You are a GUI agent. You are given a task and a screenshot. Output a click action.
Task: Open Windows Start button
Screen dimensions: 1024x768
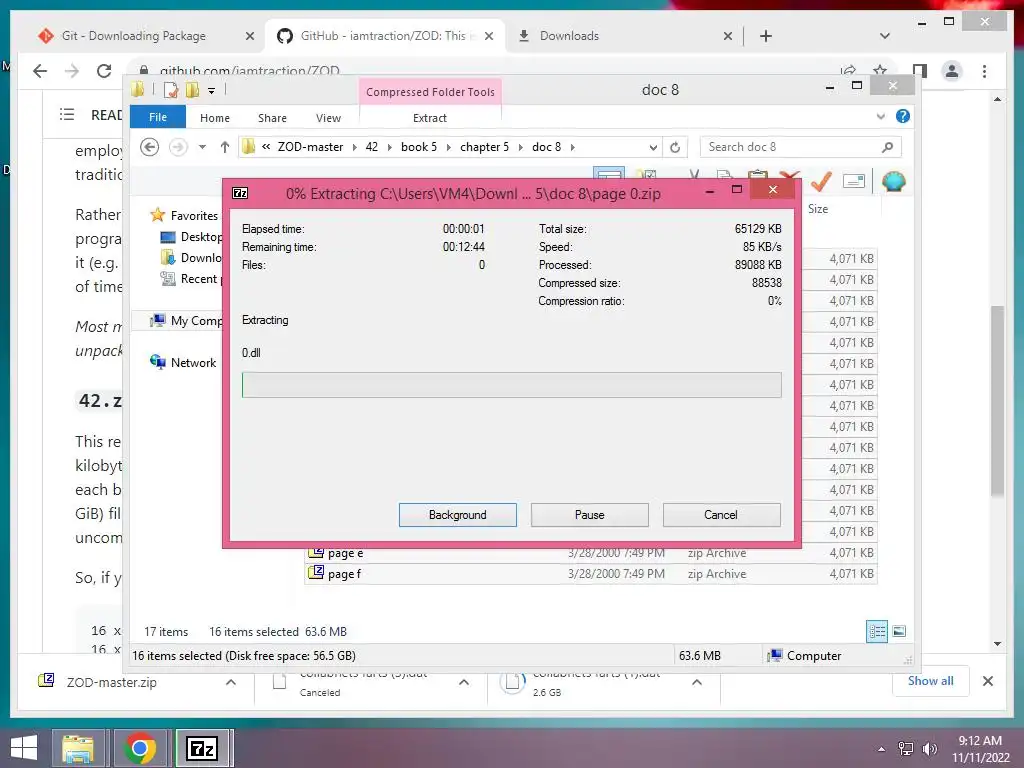point(24,748)
